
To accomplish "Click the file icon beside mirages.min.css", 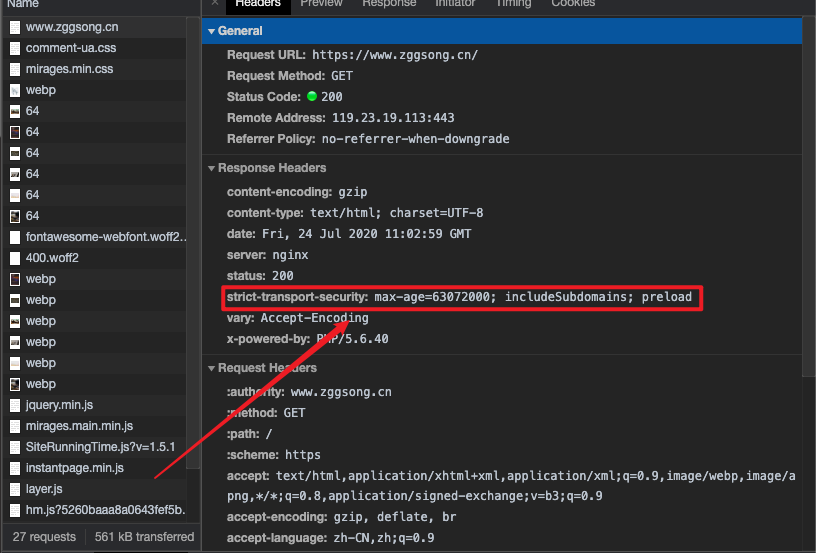I will coord(15,69).
